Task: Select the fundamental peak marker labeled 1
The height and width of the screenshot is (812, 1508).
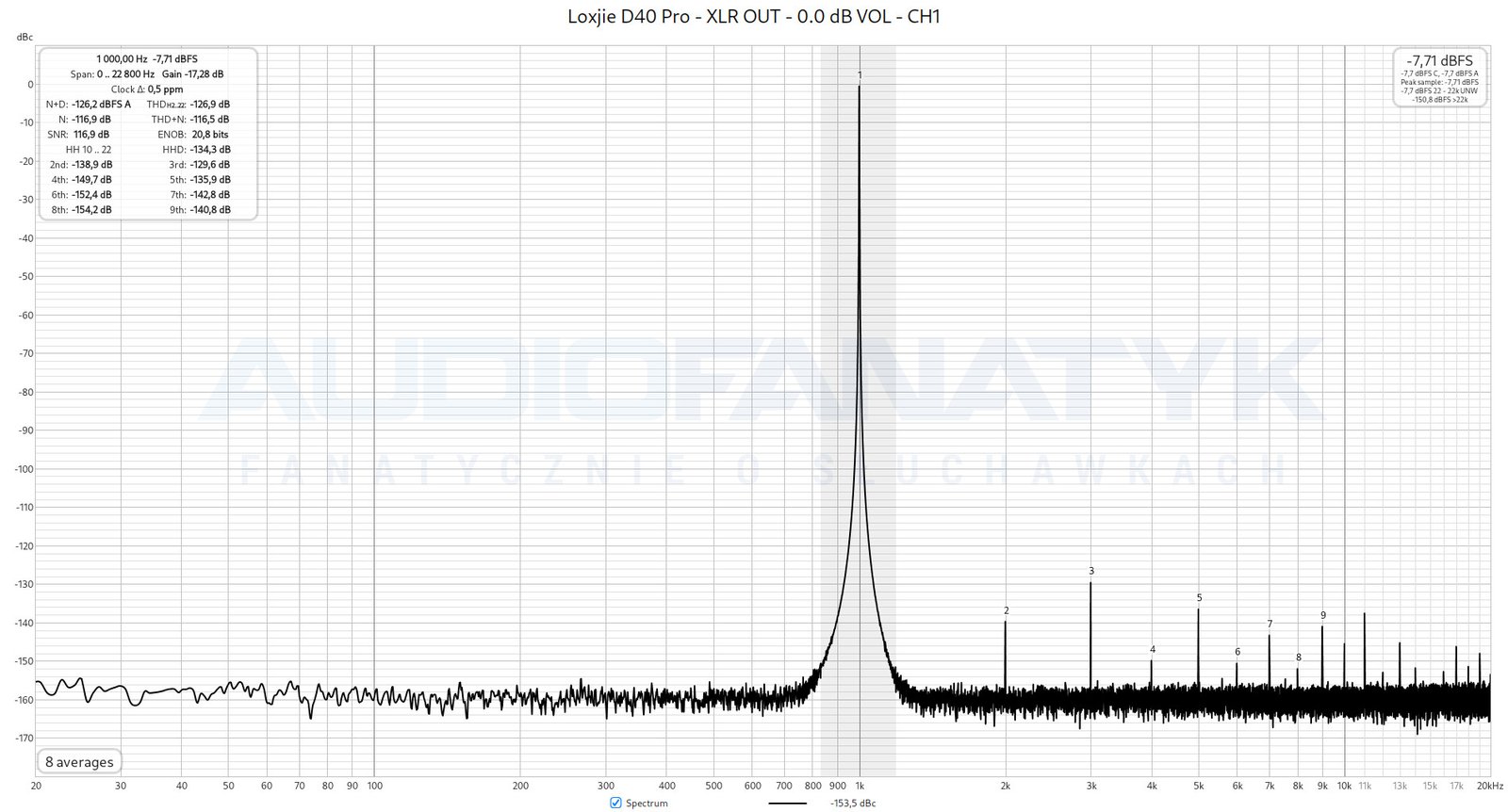Action: click(x=860, y=74)
